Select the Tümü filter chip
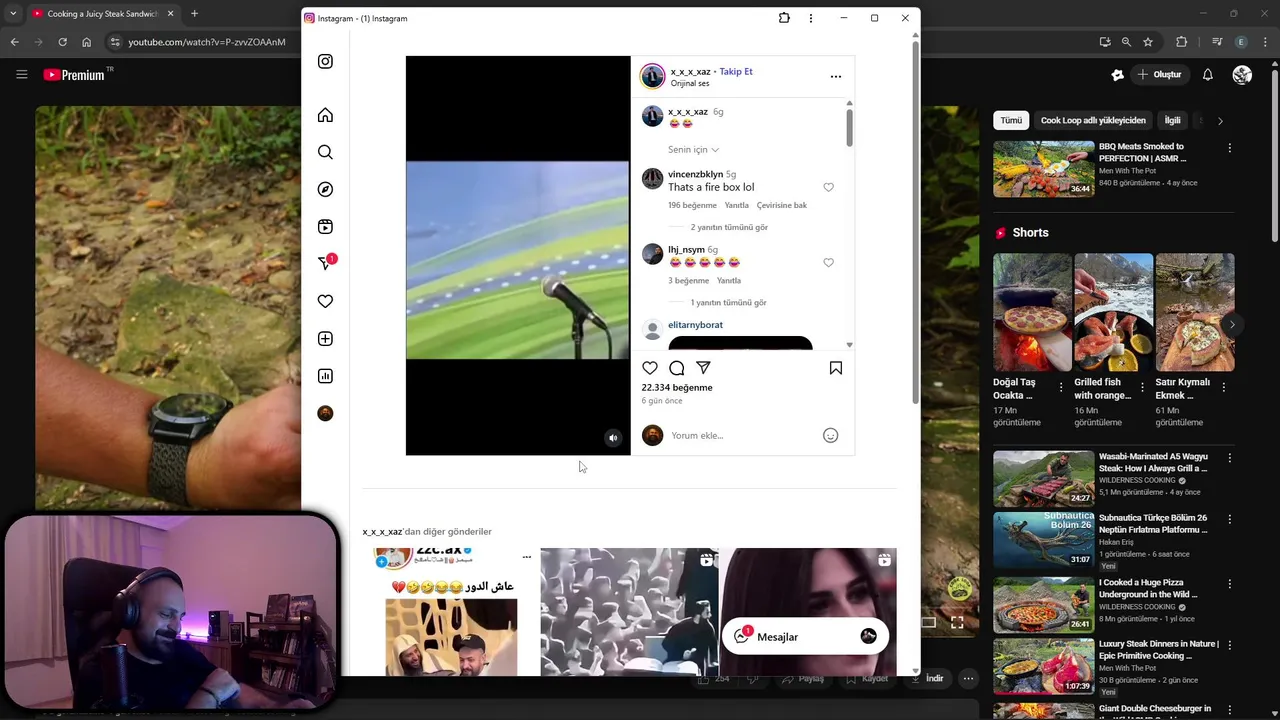The image size is (1280, 720). [1012, 120]
